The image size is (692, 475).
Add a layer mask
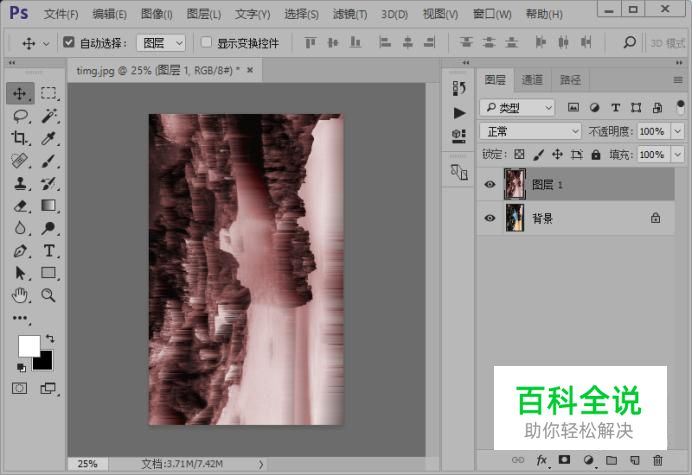564,460
